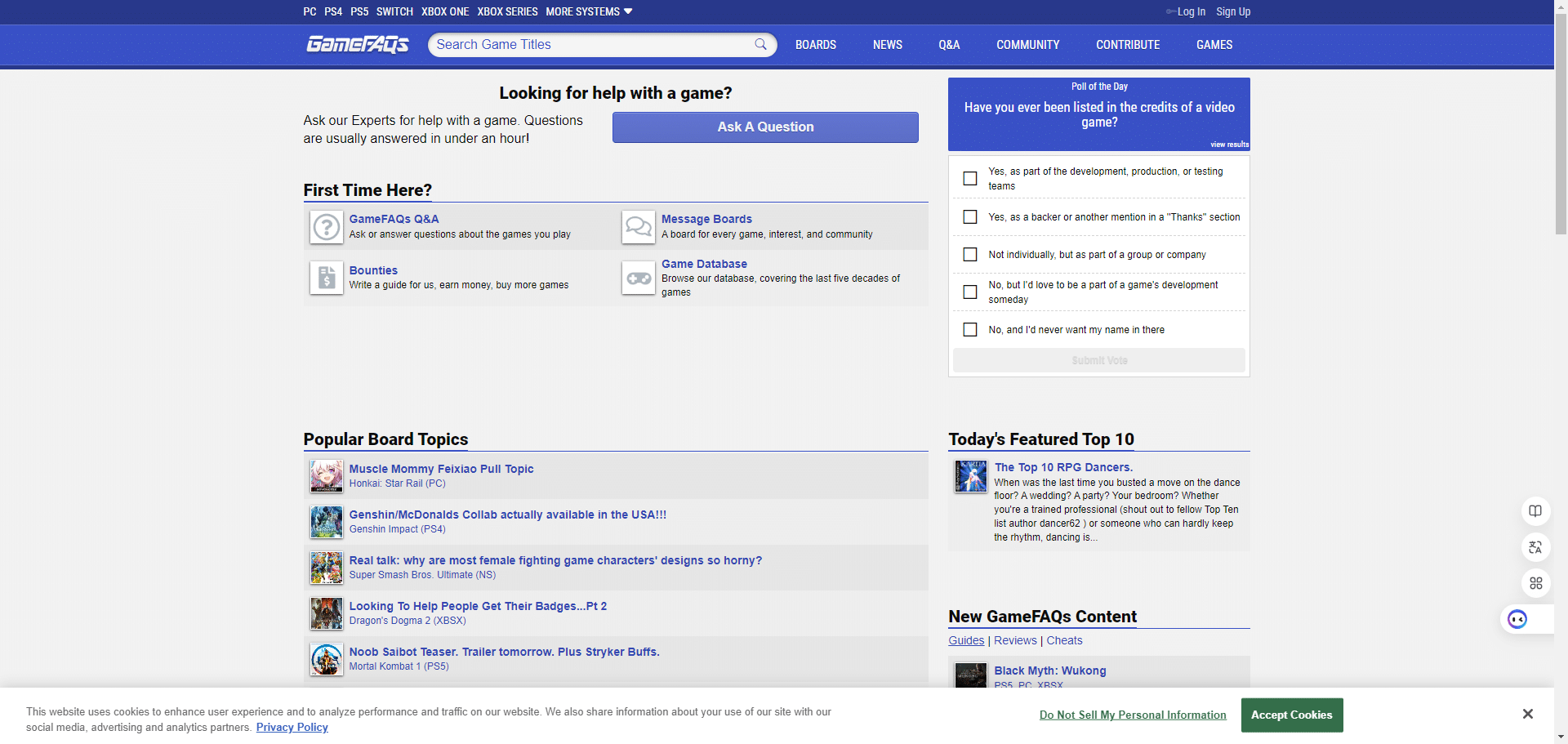Open the Contribute menu
This screenshot has height=744, width=1568.
1127,45
